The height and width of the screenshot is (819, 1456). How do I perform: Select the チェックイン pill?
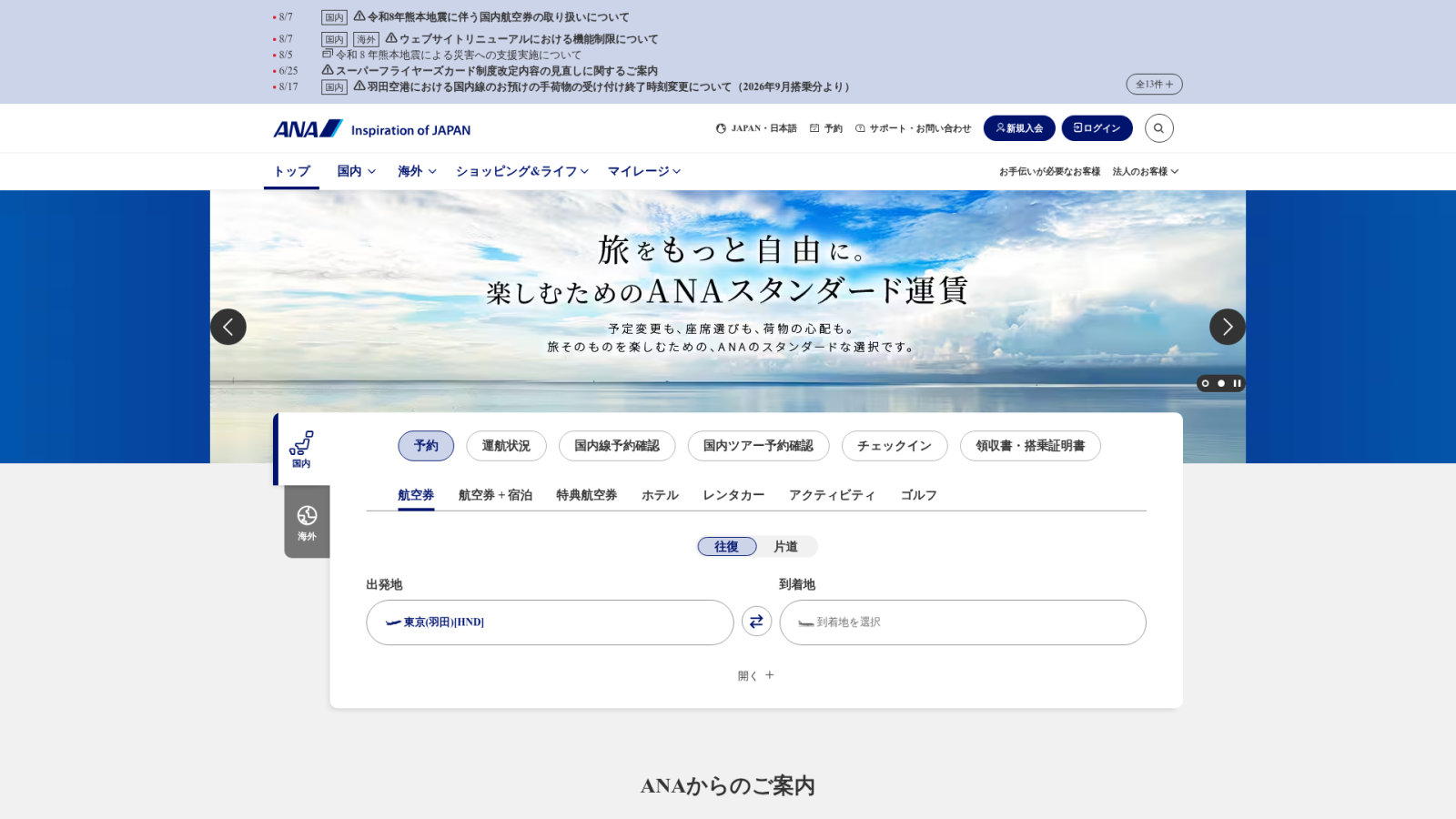(x=895, y=446)
